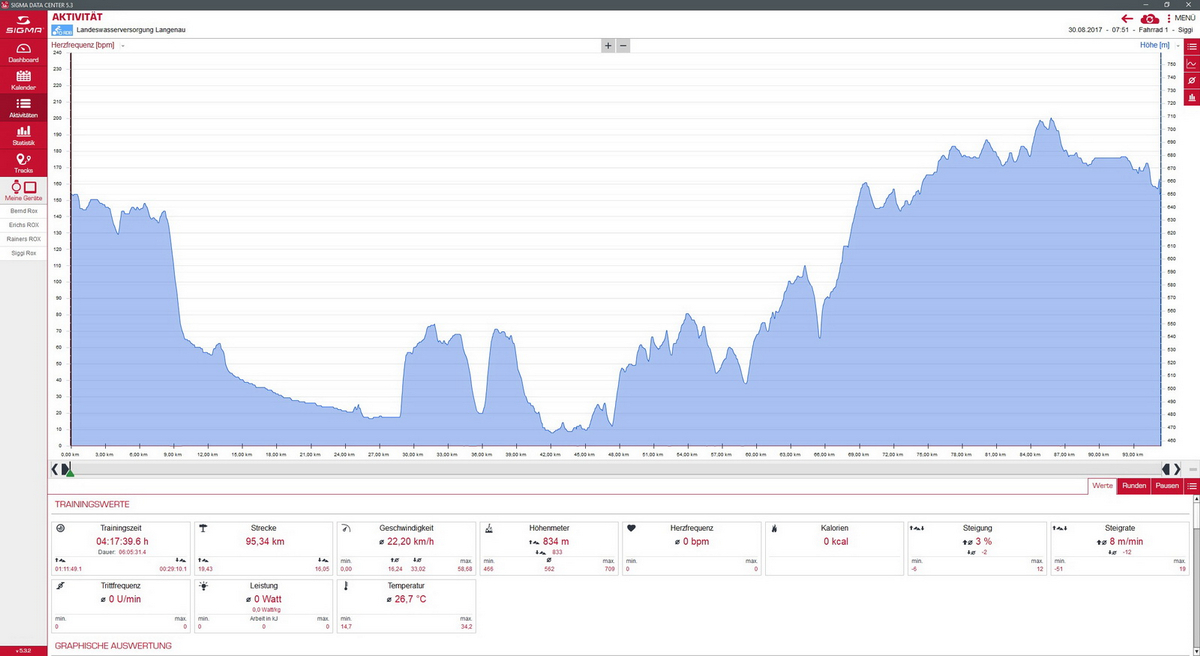Open the Herzfrequenz axis dropdown

[x=123, y=46]
